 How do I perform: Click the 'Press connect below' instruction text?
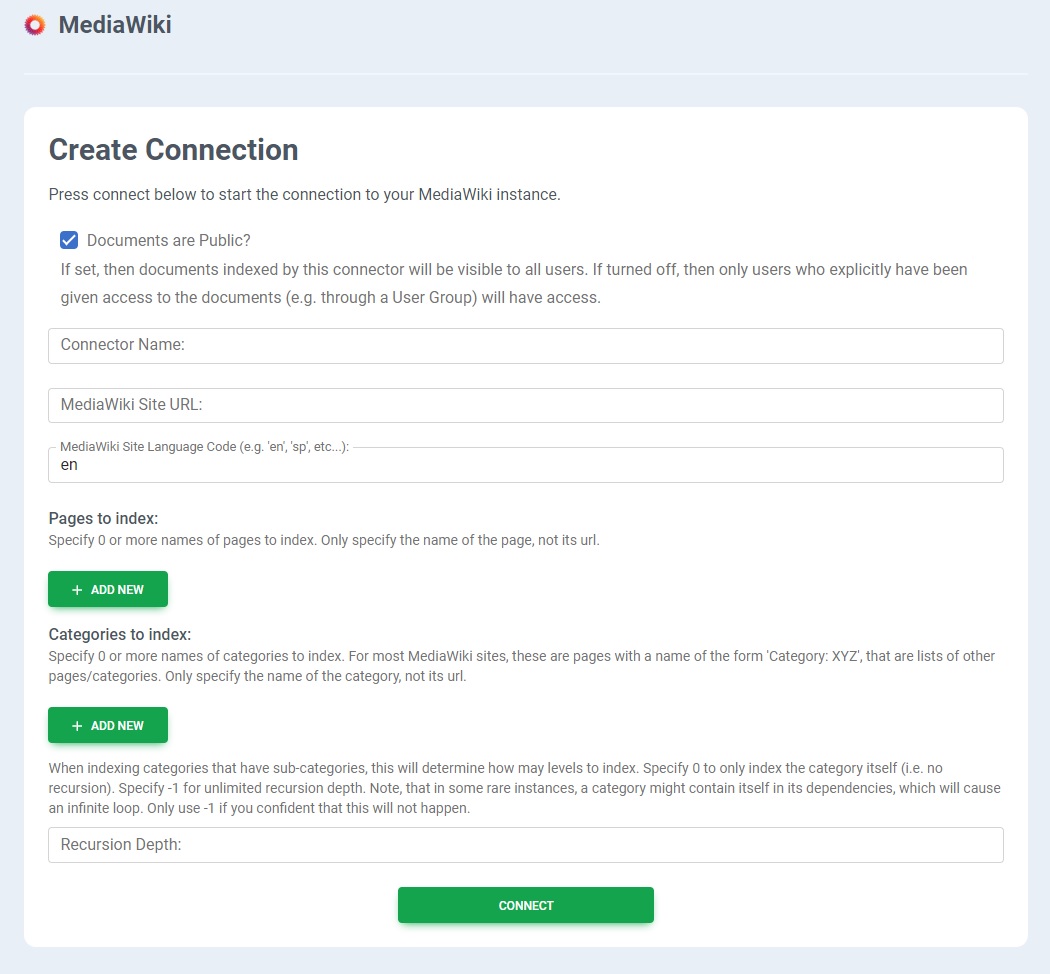click(304, 194)
